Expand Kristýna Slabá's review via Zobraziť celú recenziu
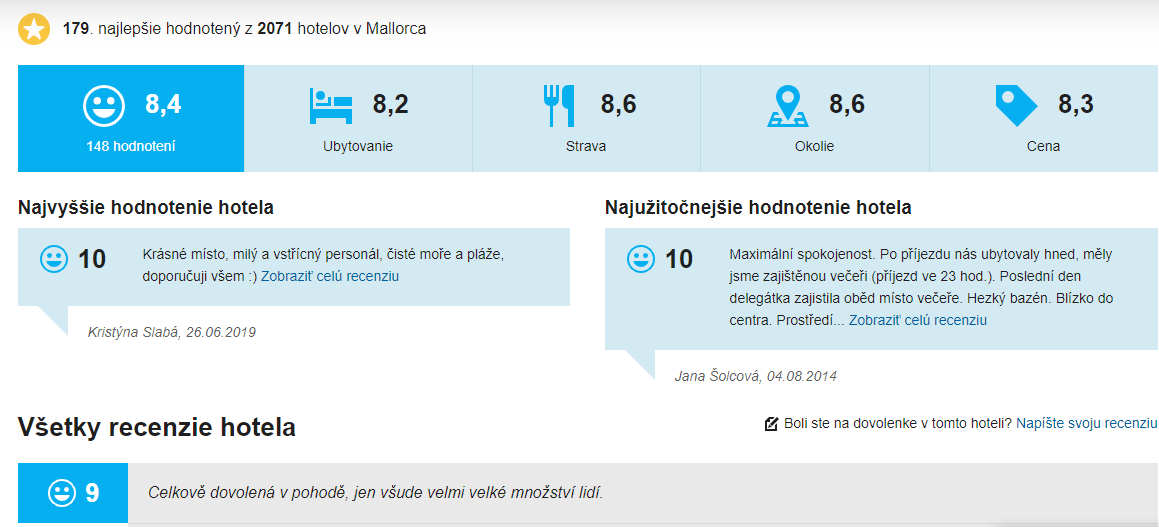Image resolution: width=1159 pixels, height=527 pixels. (x=330, y=276)
